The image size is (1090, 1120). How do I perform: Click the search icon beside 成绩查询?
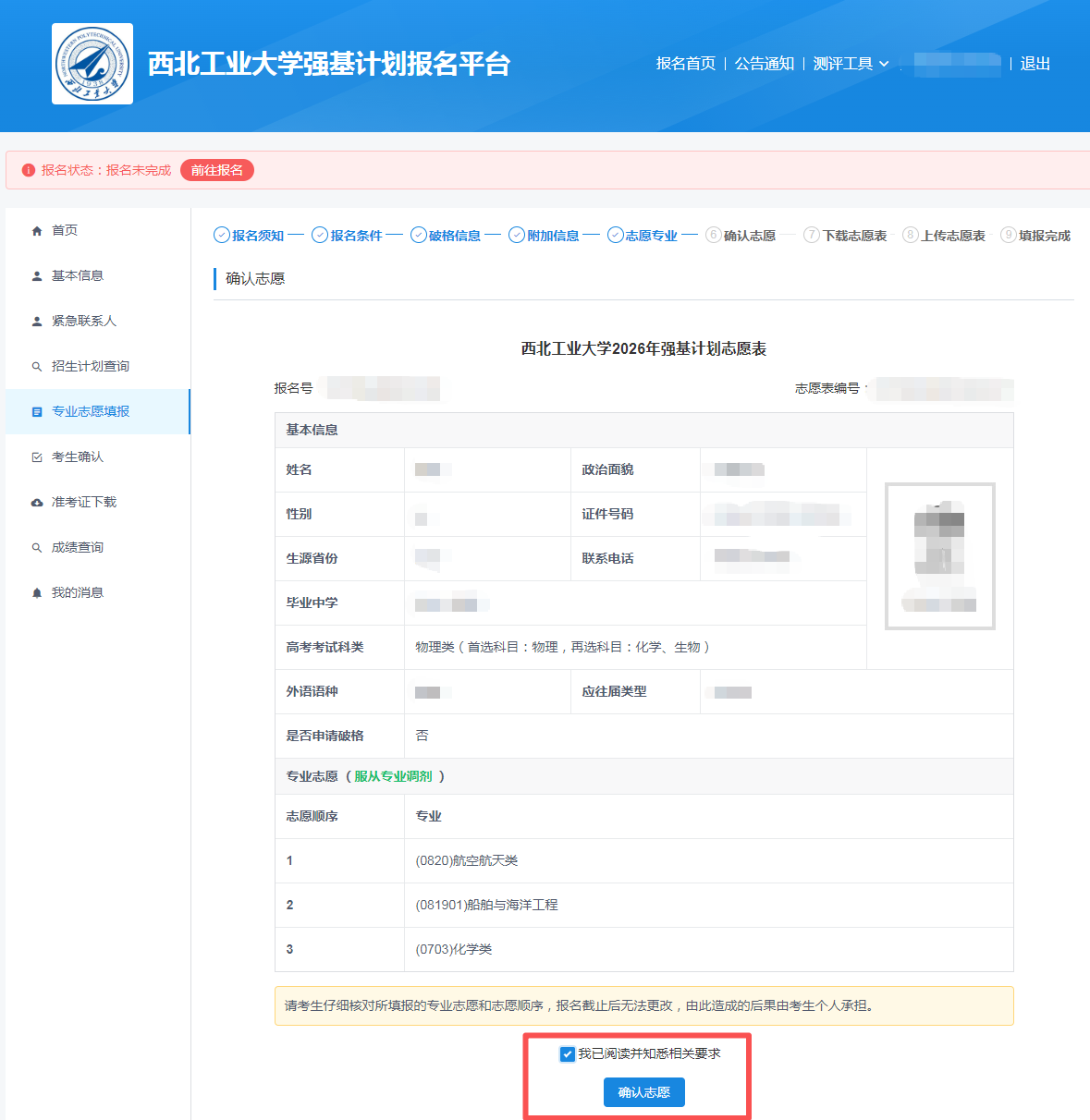click(x=37, y=548)
